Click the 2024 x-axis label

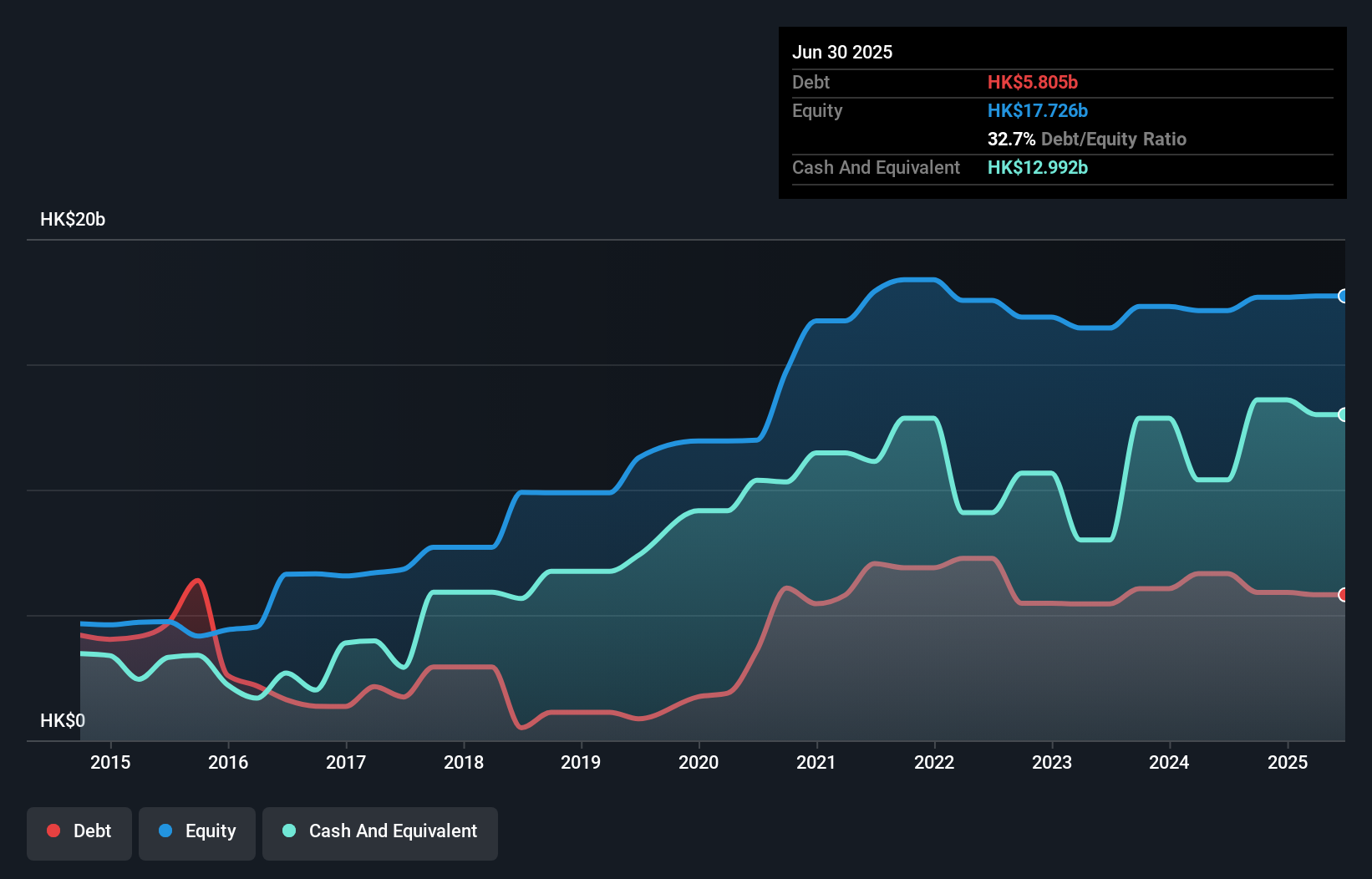coord(1169,762)
